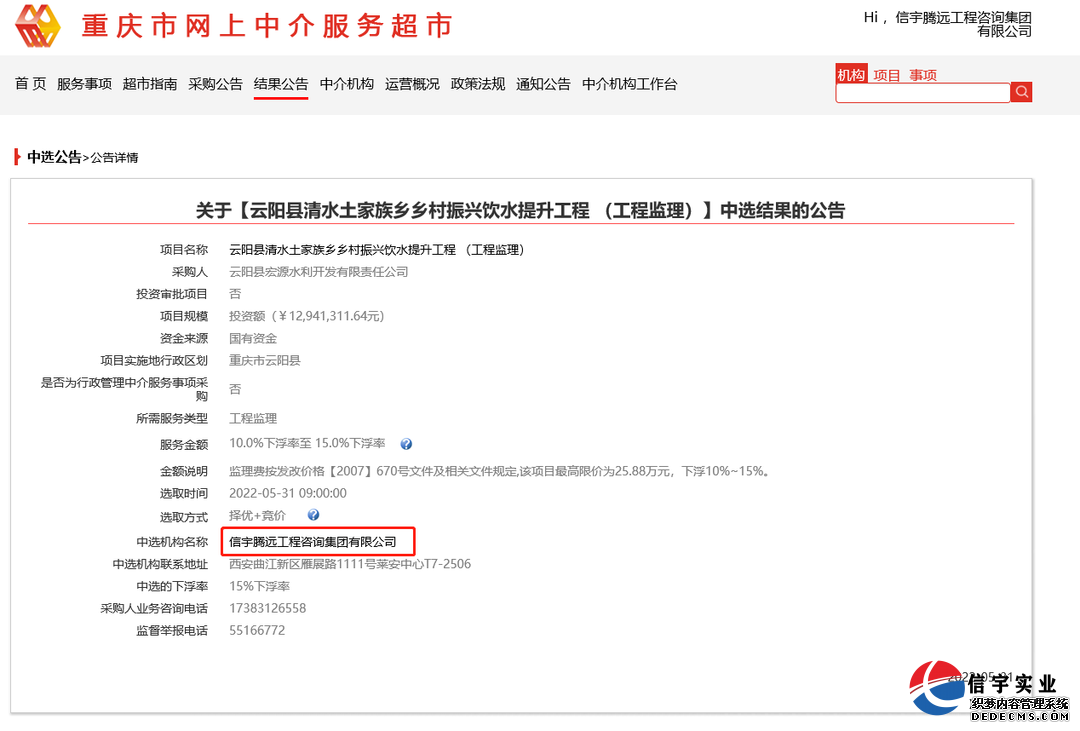Go to 采购公告

216,85
